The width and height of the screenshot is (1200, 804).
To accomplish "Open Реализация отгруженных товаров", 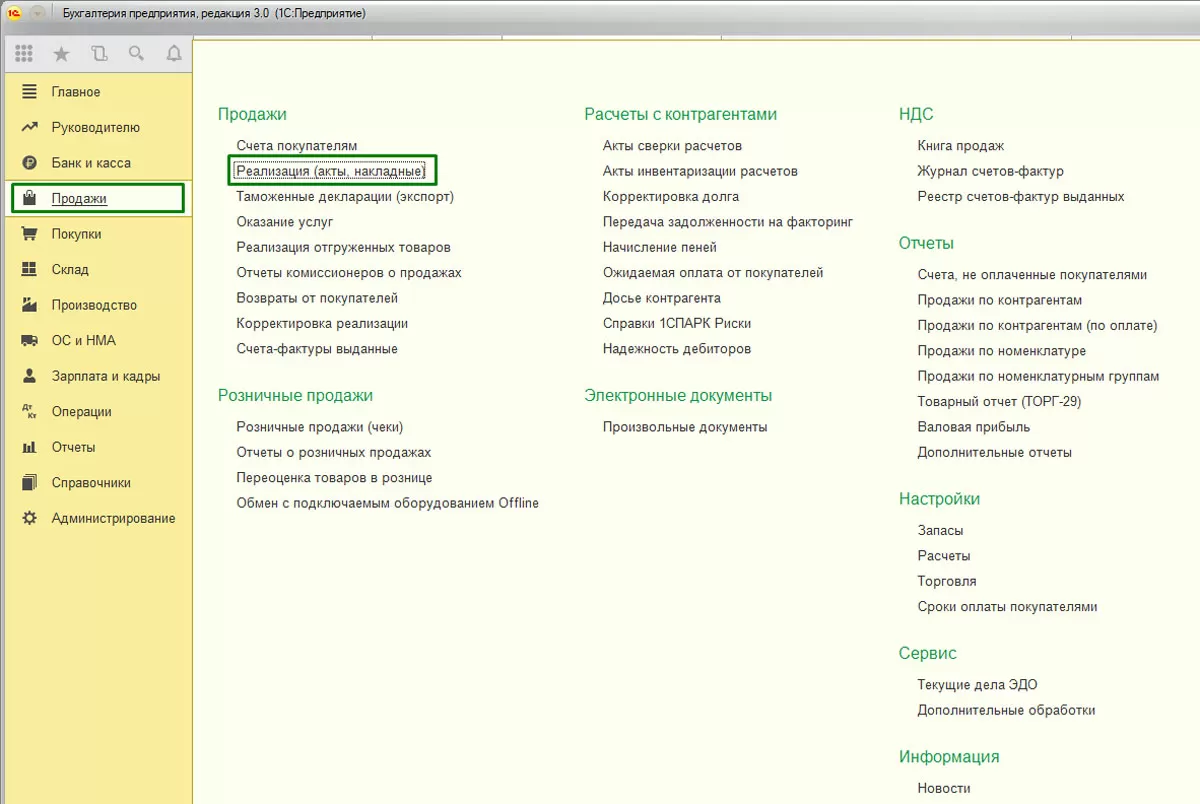I will pyautogui.click(x=344, y=247).
